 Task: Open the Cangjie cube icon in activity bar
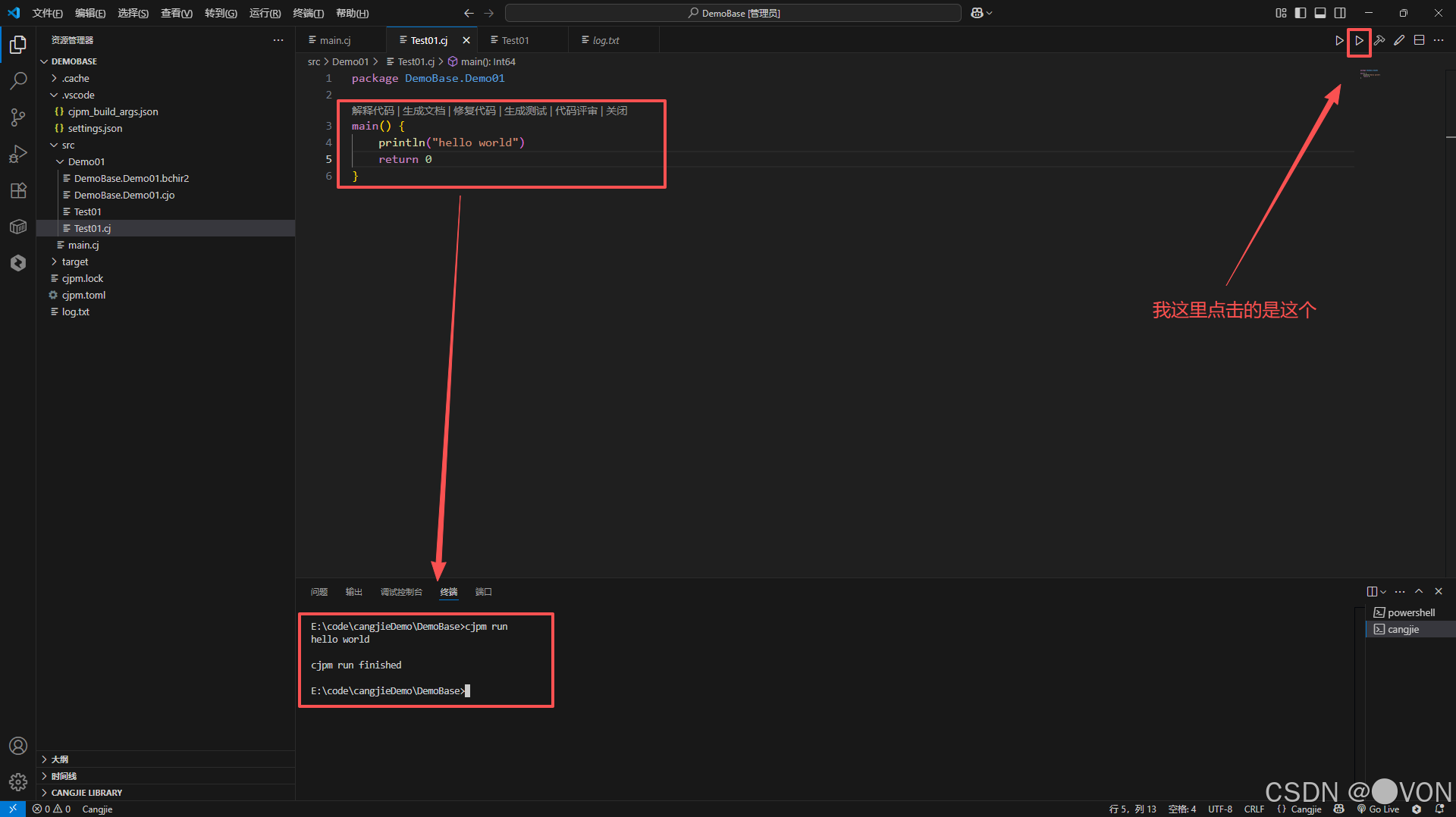click(18, 227)
